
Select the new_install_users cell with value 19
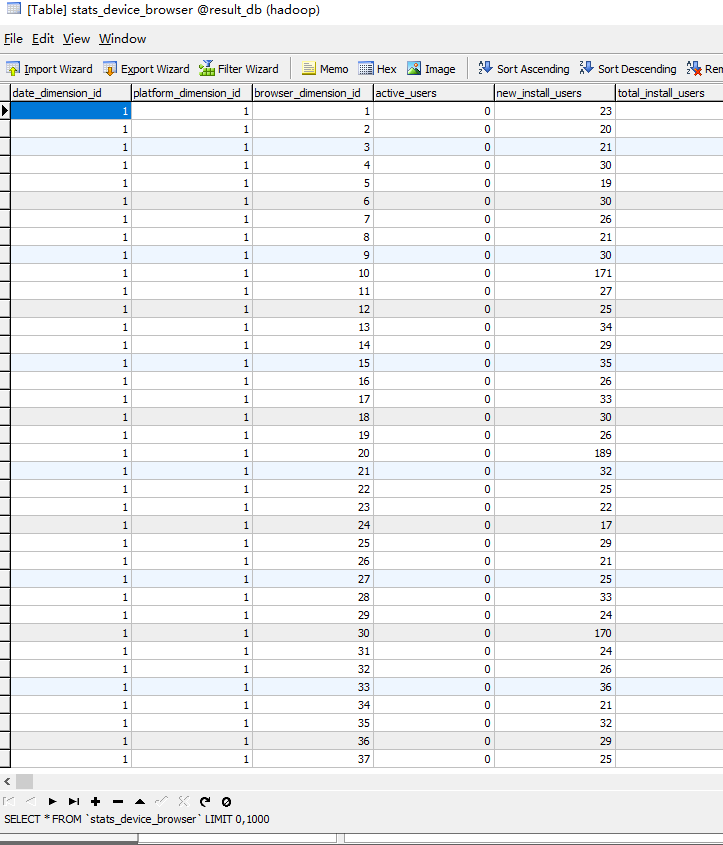pos(554,183)
